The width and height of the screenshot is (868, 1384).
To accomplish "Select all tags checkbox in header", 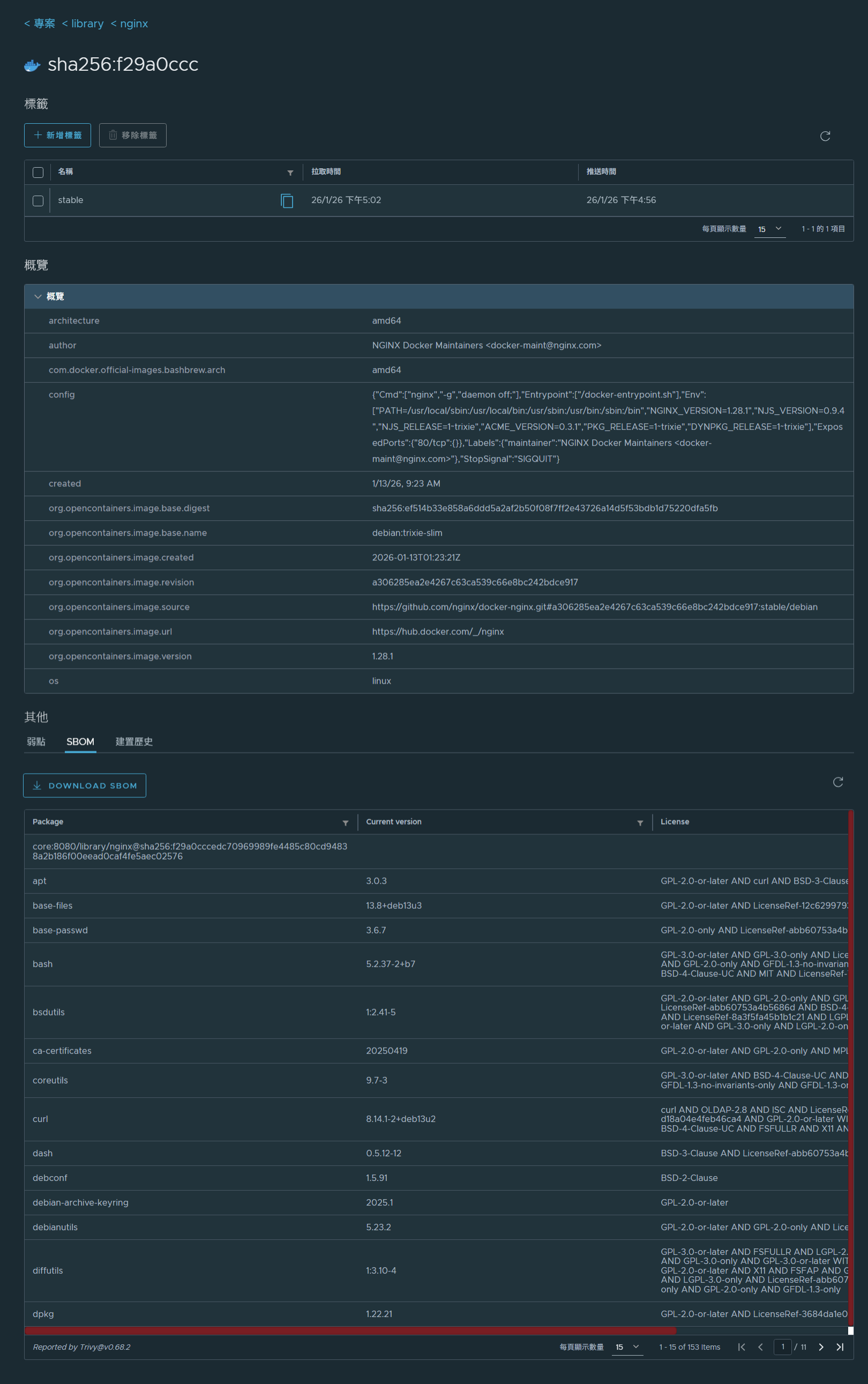I will [38, 172].
